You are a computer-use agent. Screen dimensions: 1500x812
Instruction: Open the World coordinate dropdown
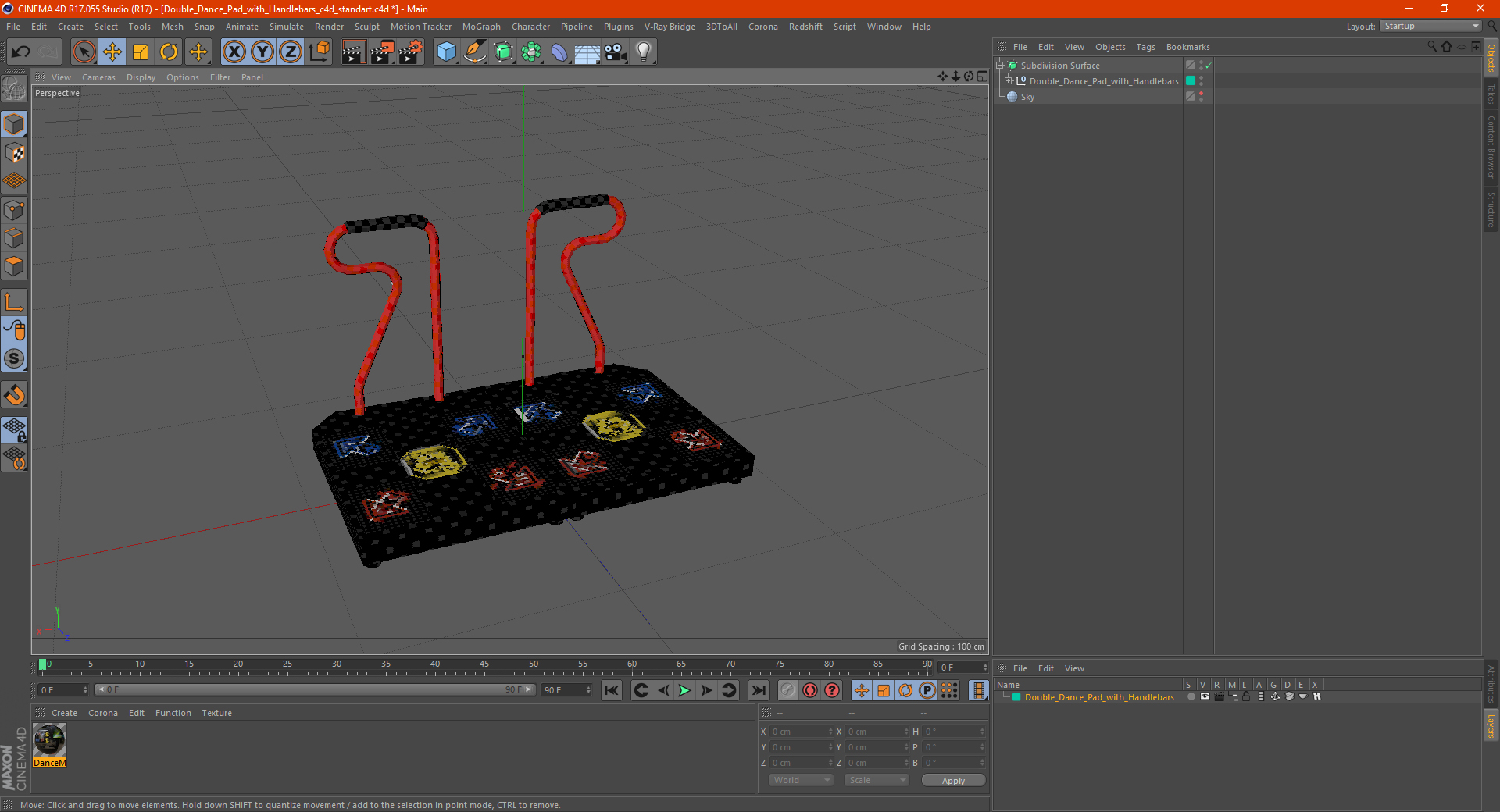[801, 780]
